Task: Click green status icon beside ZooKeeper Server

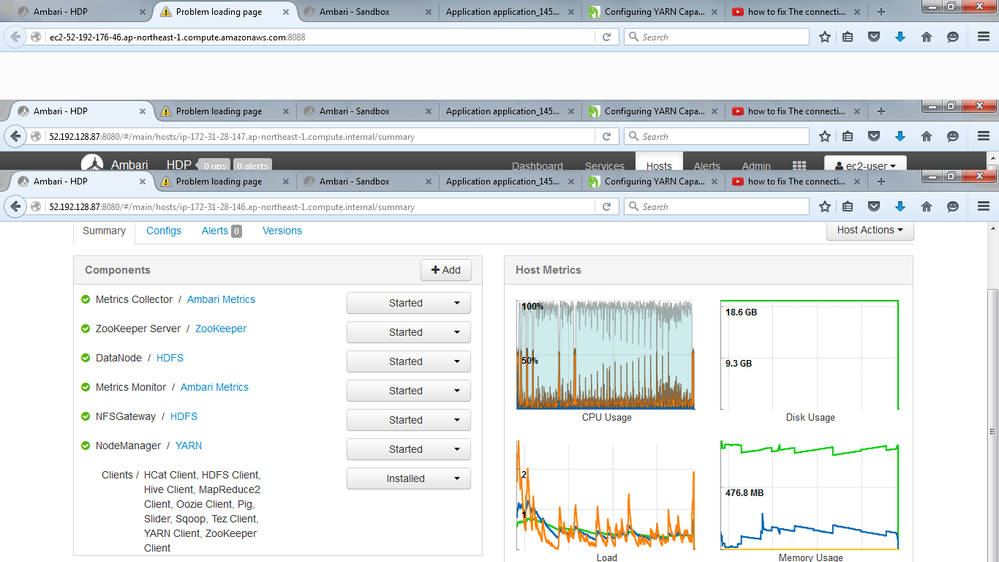Action: (x=86, y=329)
